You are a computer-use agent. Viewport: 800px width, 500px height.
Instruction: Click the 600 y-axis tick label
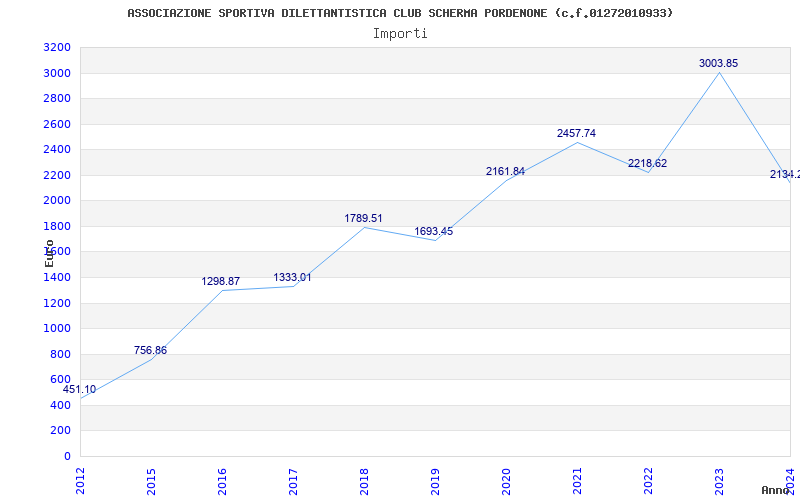tap(61, 380)
